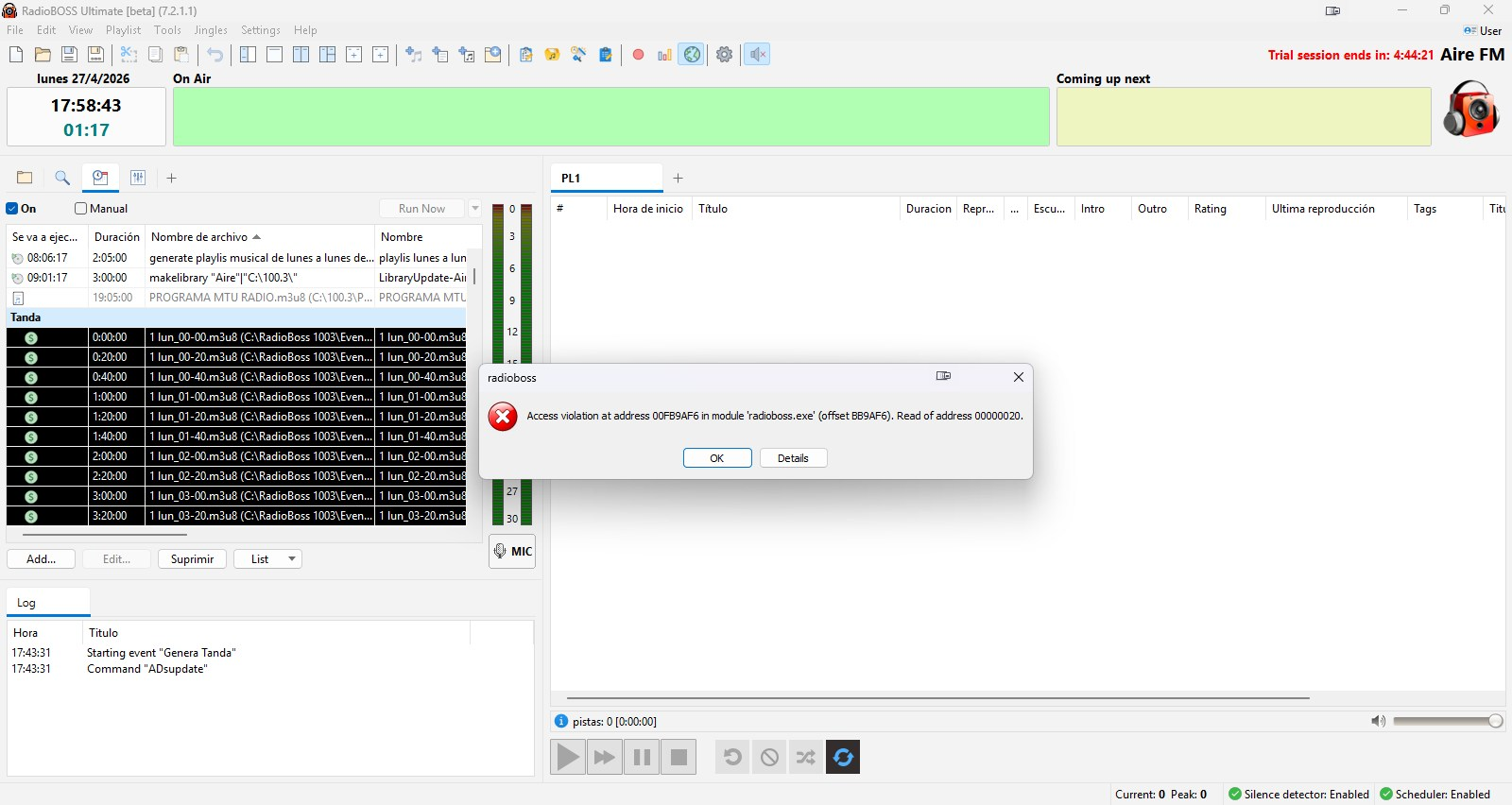This screenshot has height=805, width=1512.
Task: Click the MIC microphone button
Action: pyautogui.click(x=512, y=551)
